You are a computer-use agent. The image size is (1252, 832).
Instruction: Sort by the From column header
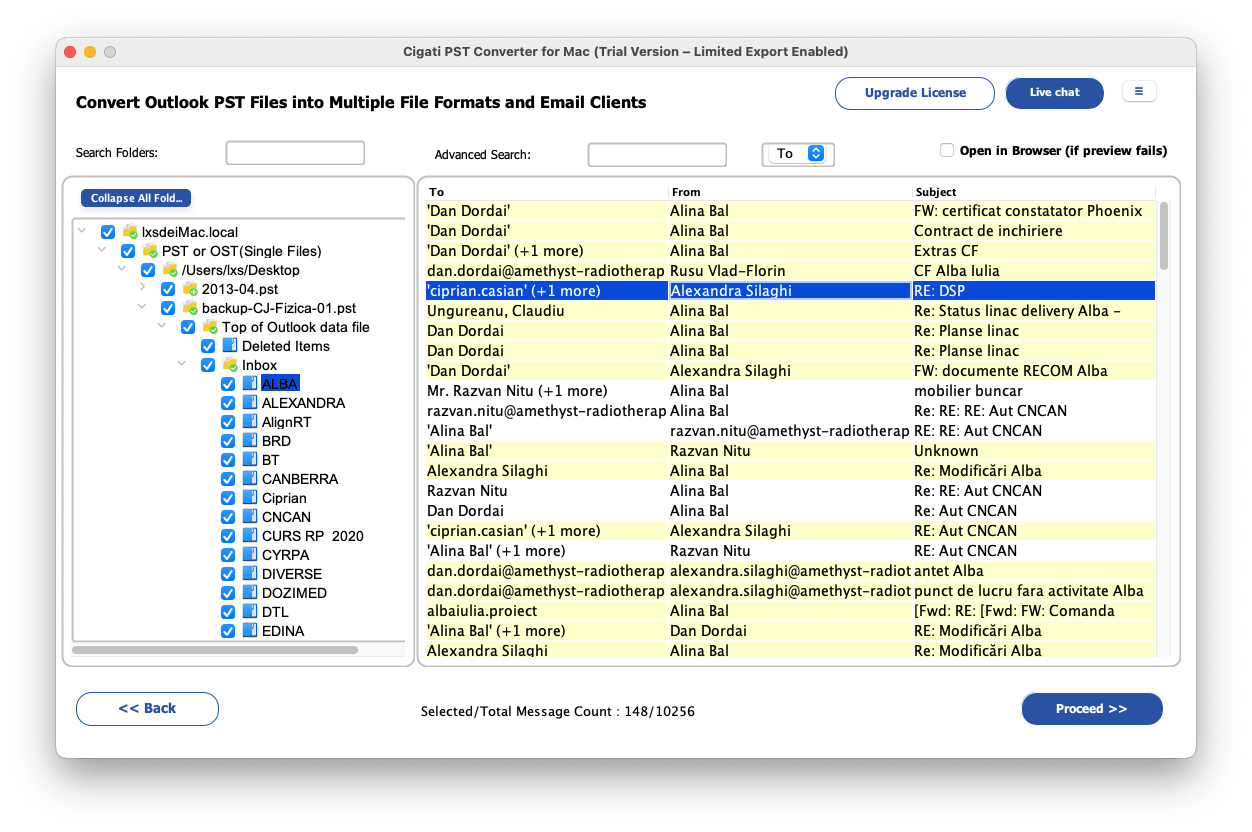(790, 192)
